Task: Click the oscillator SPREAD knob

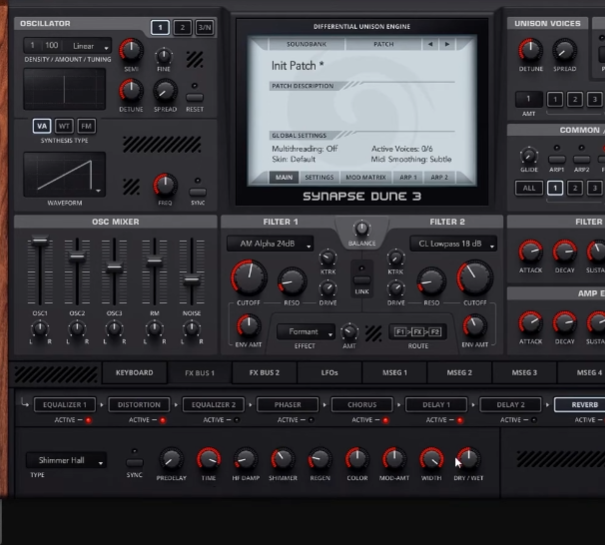Action: tap(165, 91)
